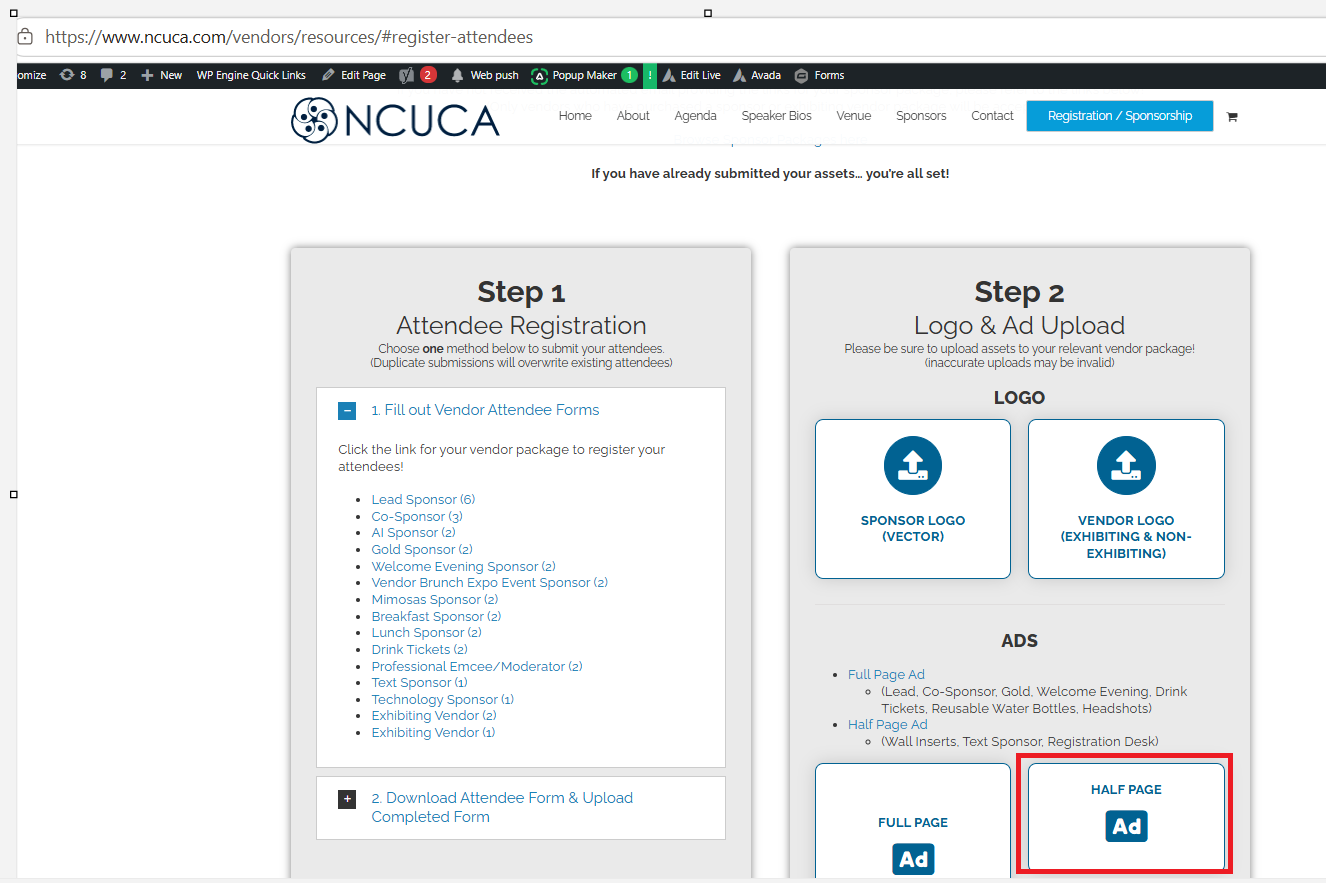The image size is (1326, 883).
Task: Open the WordPress updates icon showing 8
Action: click(73, 75)
